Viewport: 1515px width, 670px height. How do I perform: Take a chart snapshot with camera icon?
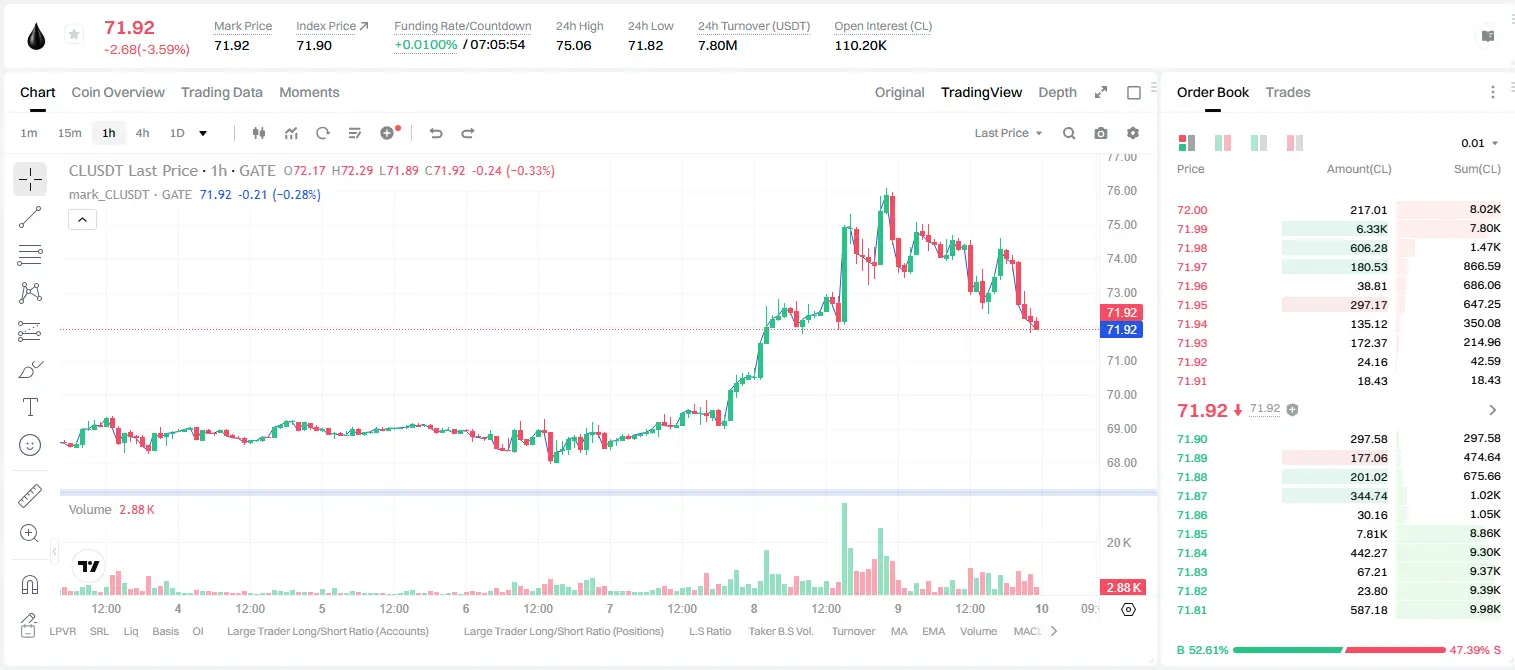coord(1101,133)
